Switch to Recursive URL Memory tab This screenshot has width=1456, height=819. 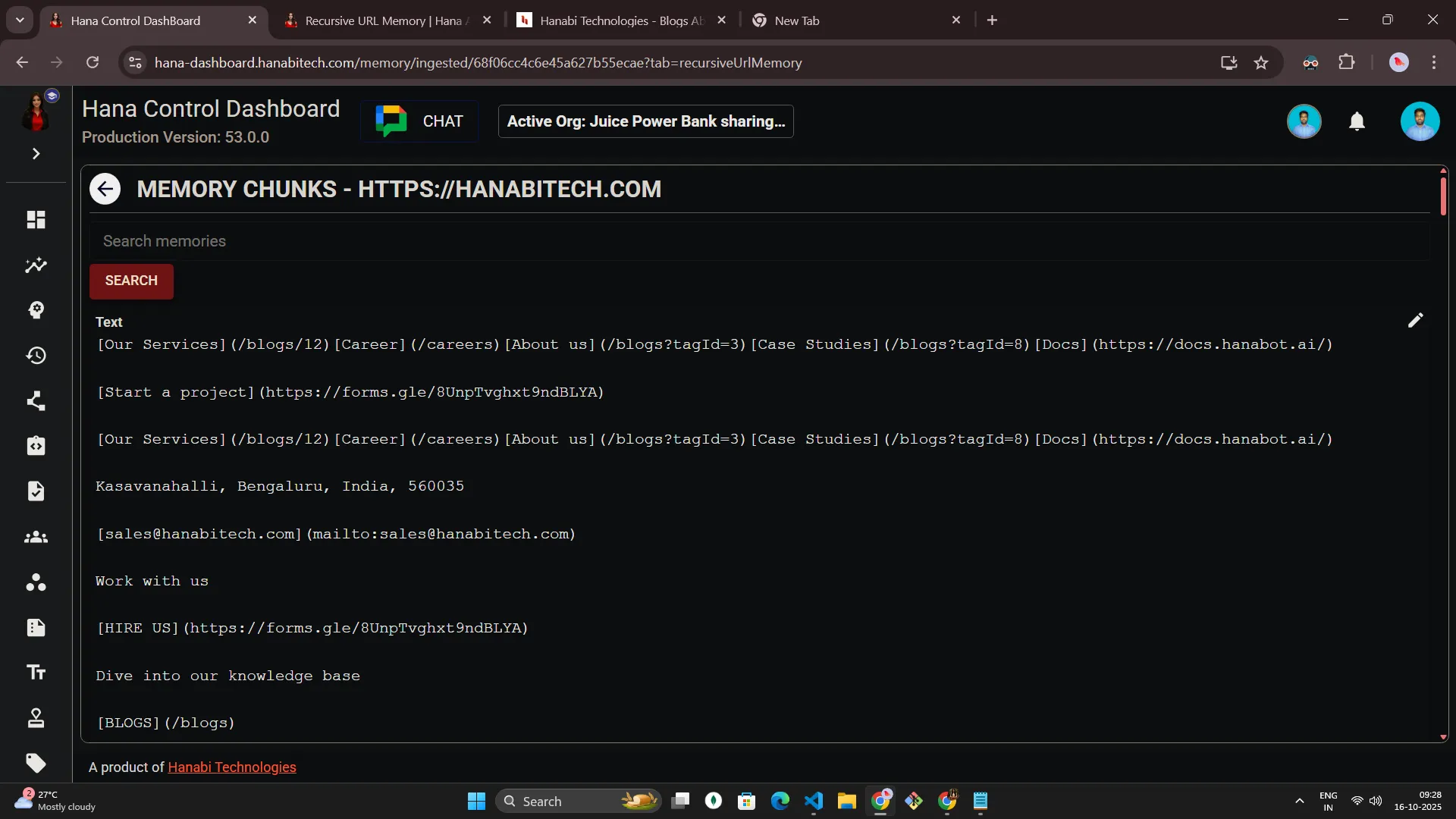click(x=383, y=20)
